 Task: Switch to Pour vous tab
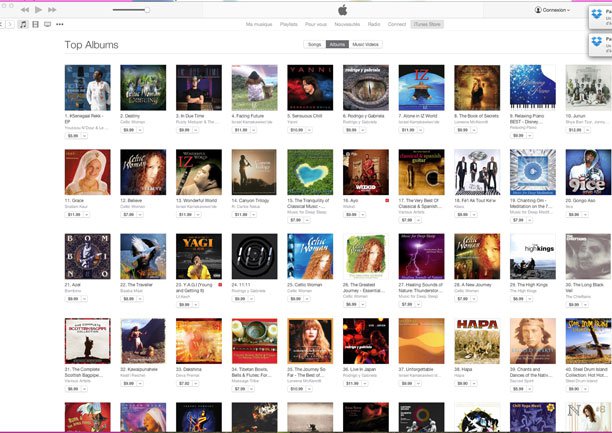click(316, 24)
